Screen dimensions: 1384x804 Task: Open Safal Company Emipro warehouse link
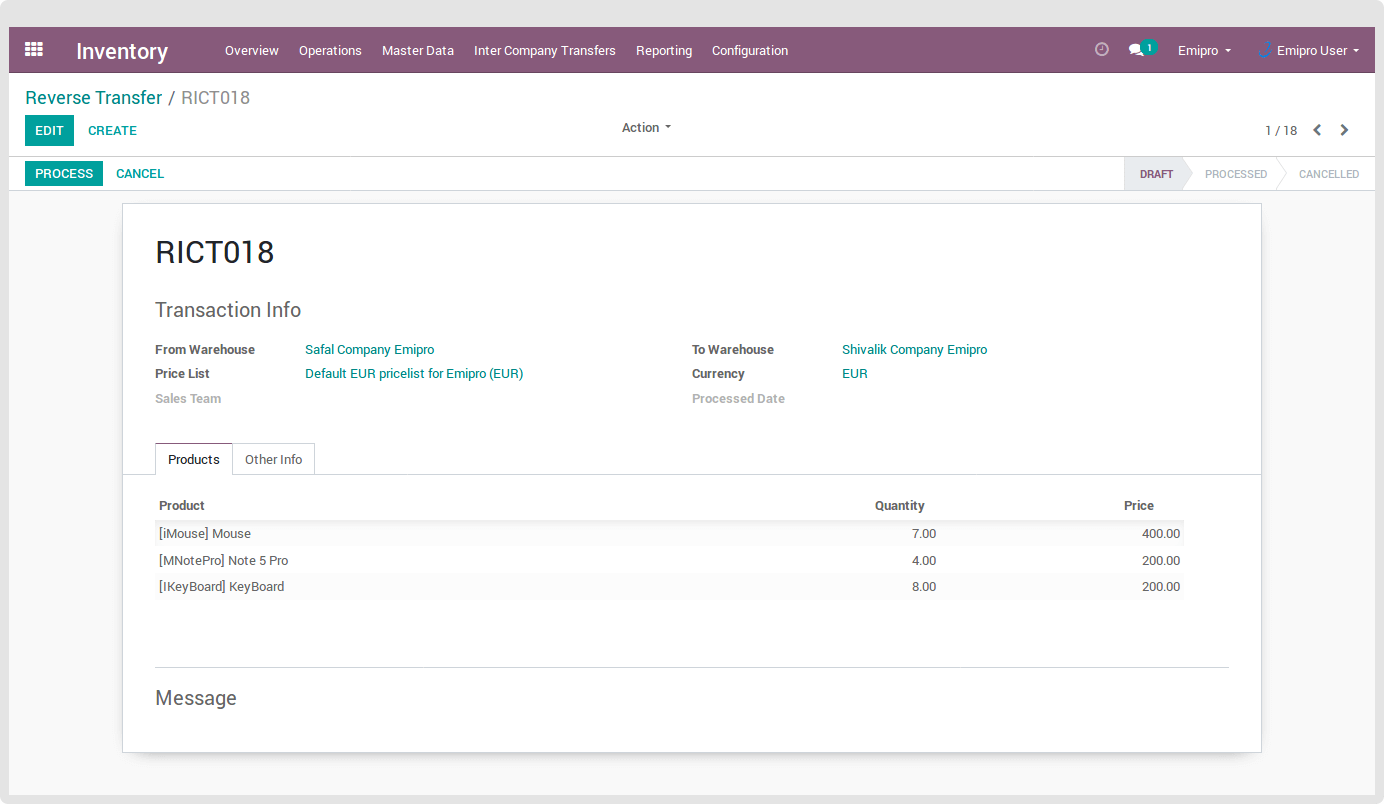click(369, 350)
